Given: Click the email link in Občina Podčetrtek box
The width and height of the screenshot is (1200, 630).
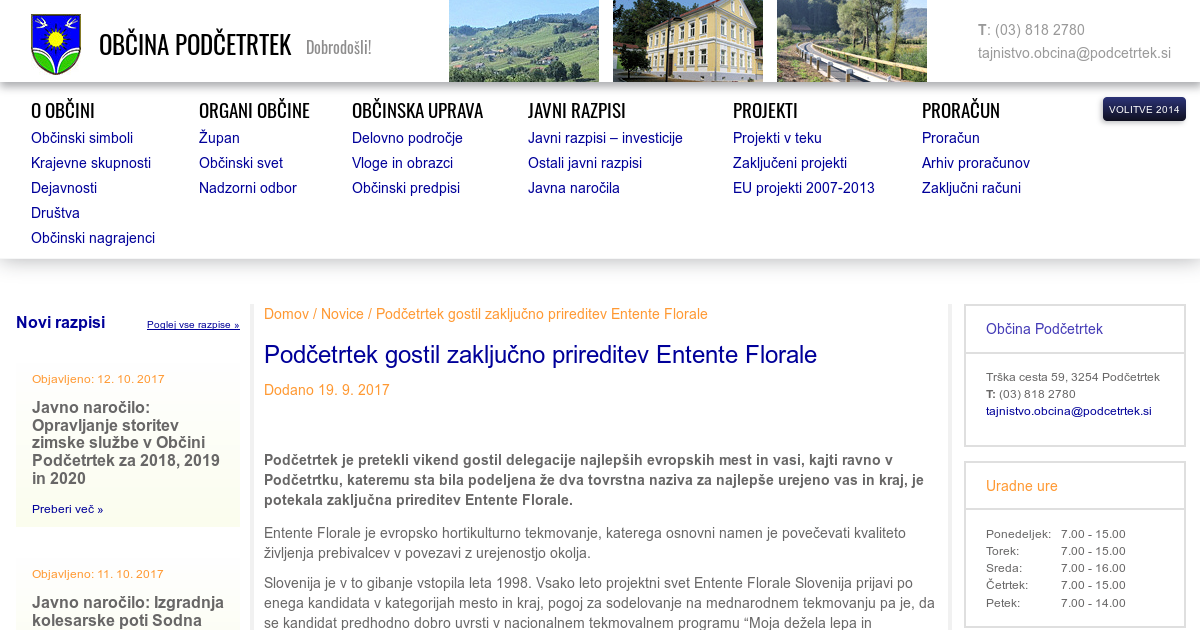Looking at the screenshot, I should 1068,411.
